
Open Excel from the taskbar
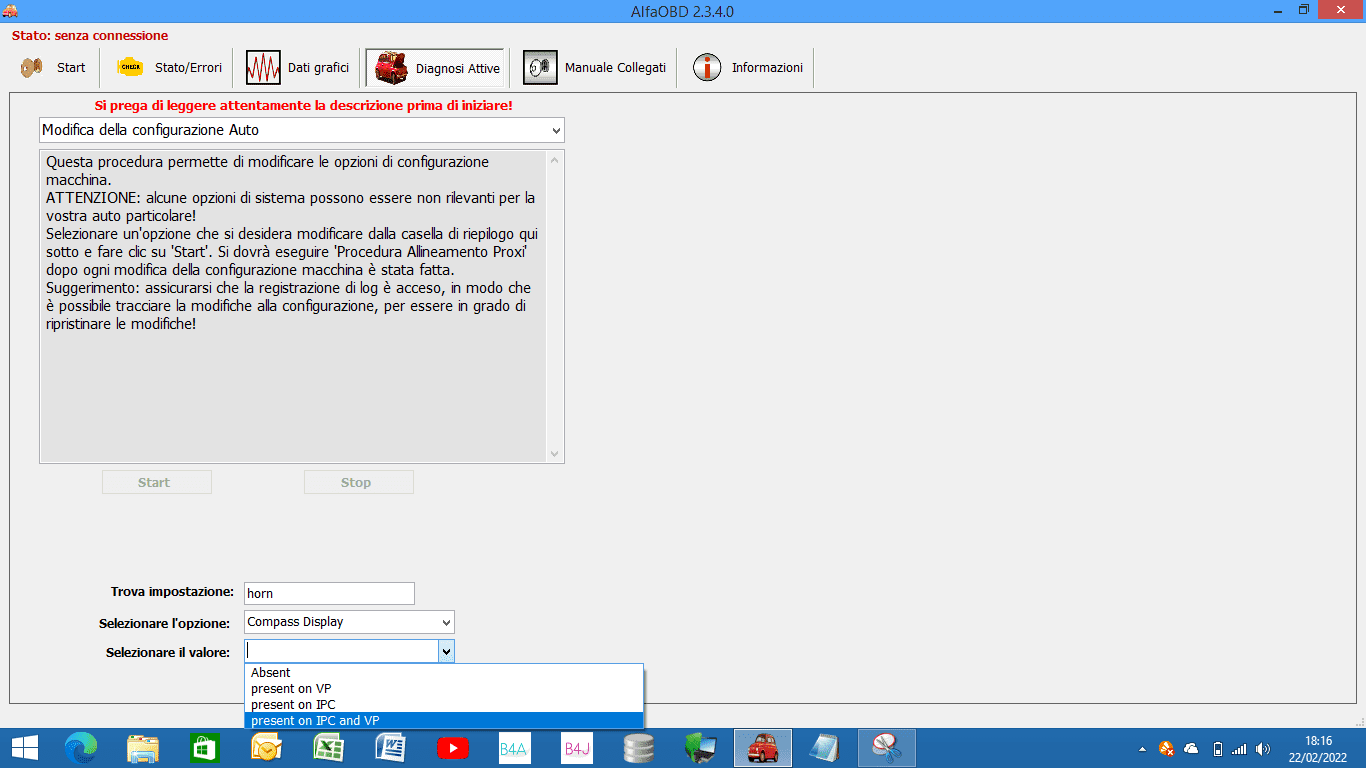328,748
